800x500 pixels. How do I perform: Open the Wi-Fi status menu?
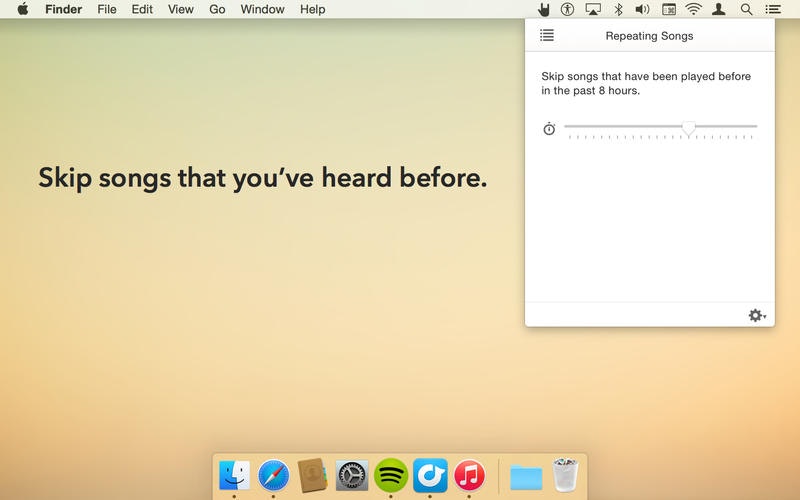(x=693, y=9)
